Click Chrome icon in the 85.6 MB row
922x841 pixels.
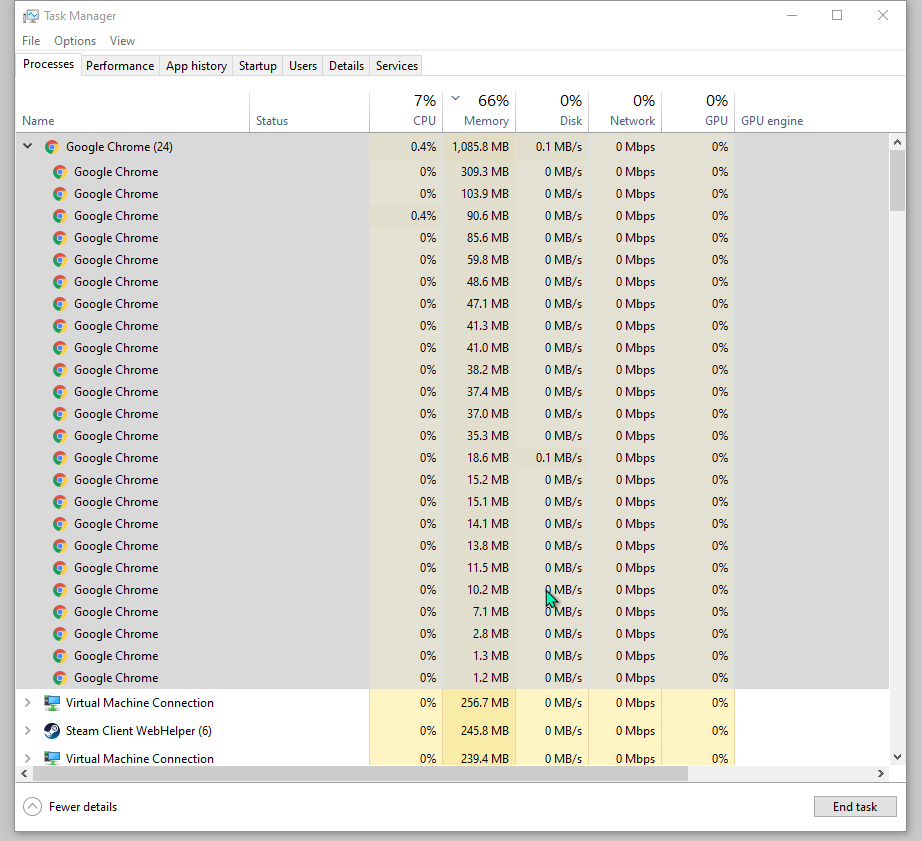(59, 238)
